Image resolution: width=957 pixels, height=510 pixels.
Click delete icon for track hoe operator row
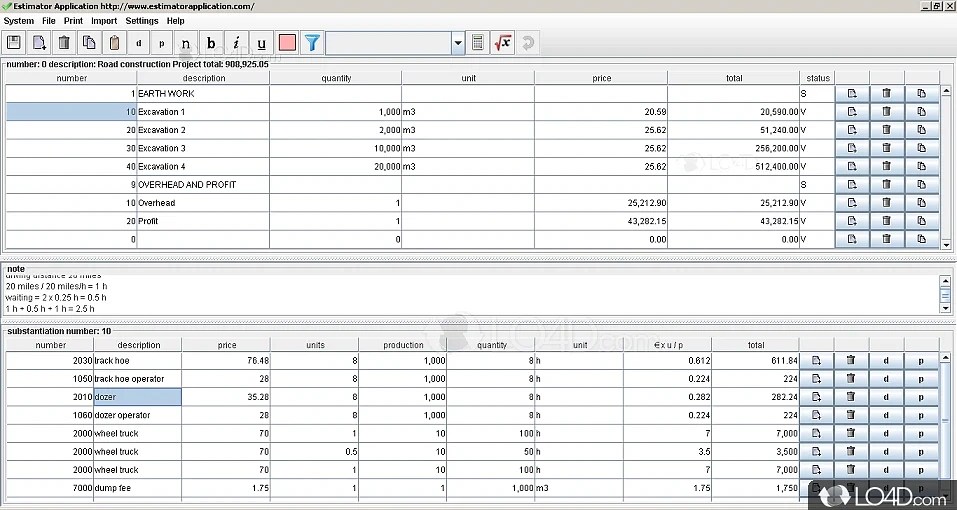pyautogui.click(x=851, y=379)
